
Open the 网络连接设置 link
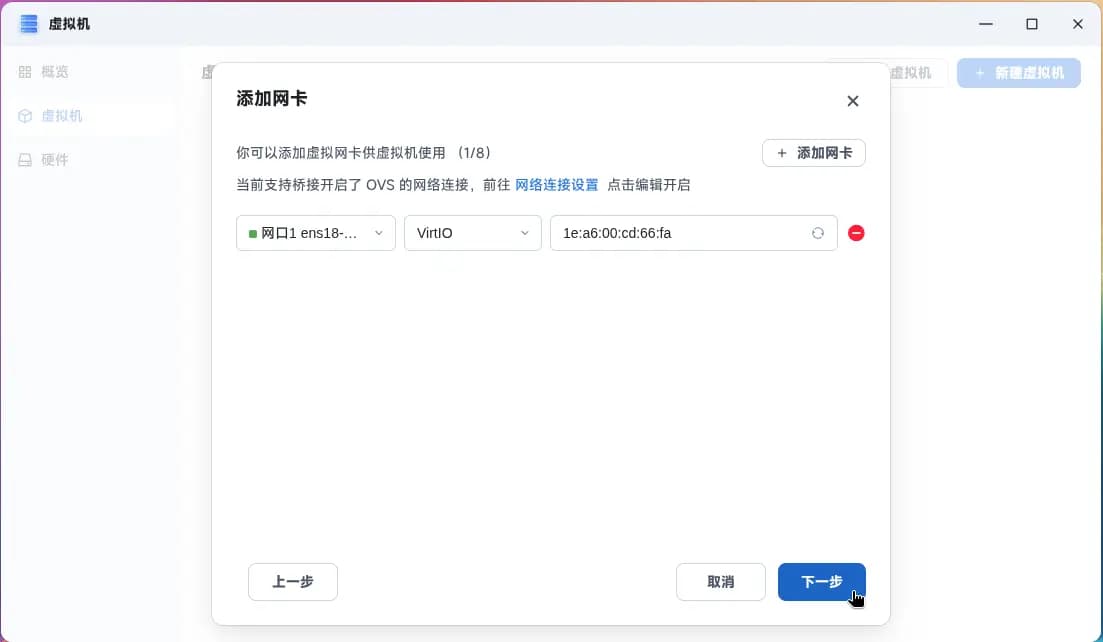tap(556, 185)
